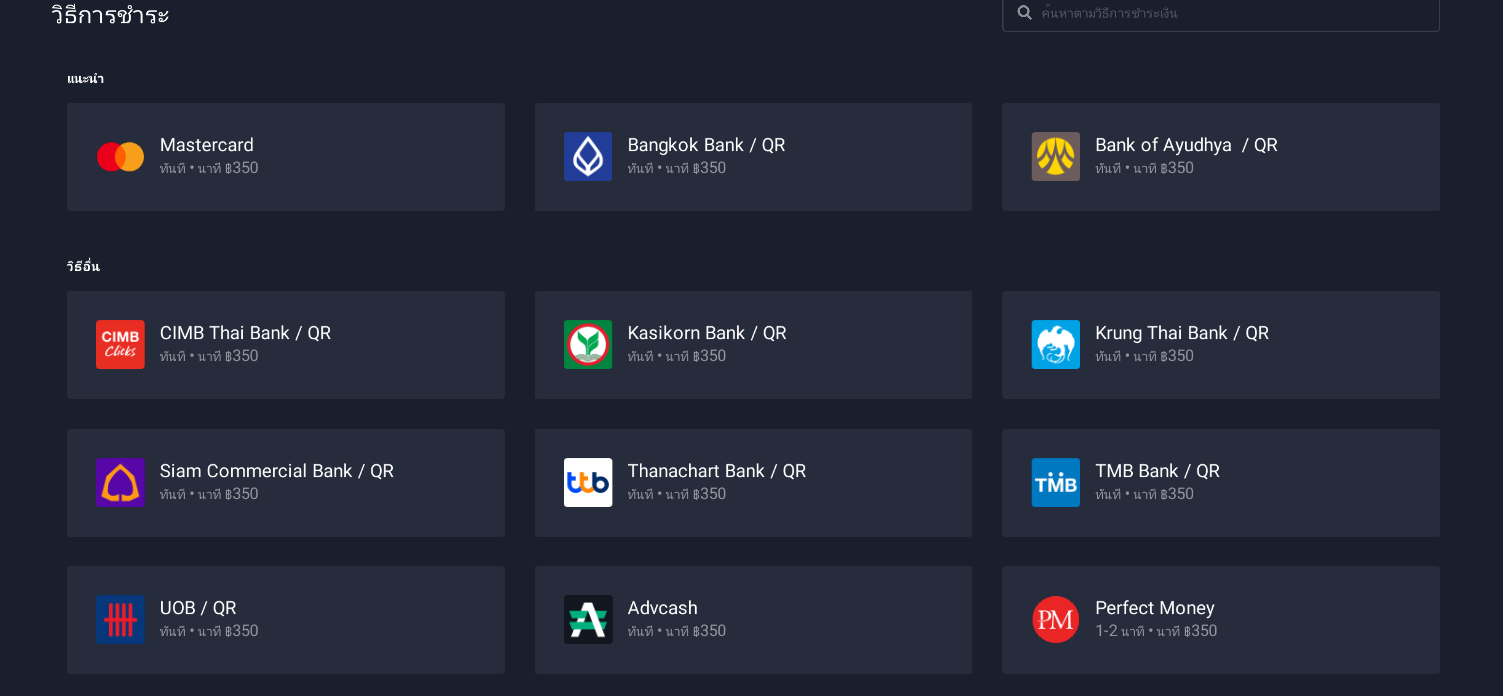
Task: Click the search magnifier icon
Action: (1025, 12)
